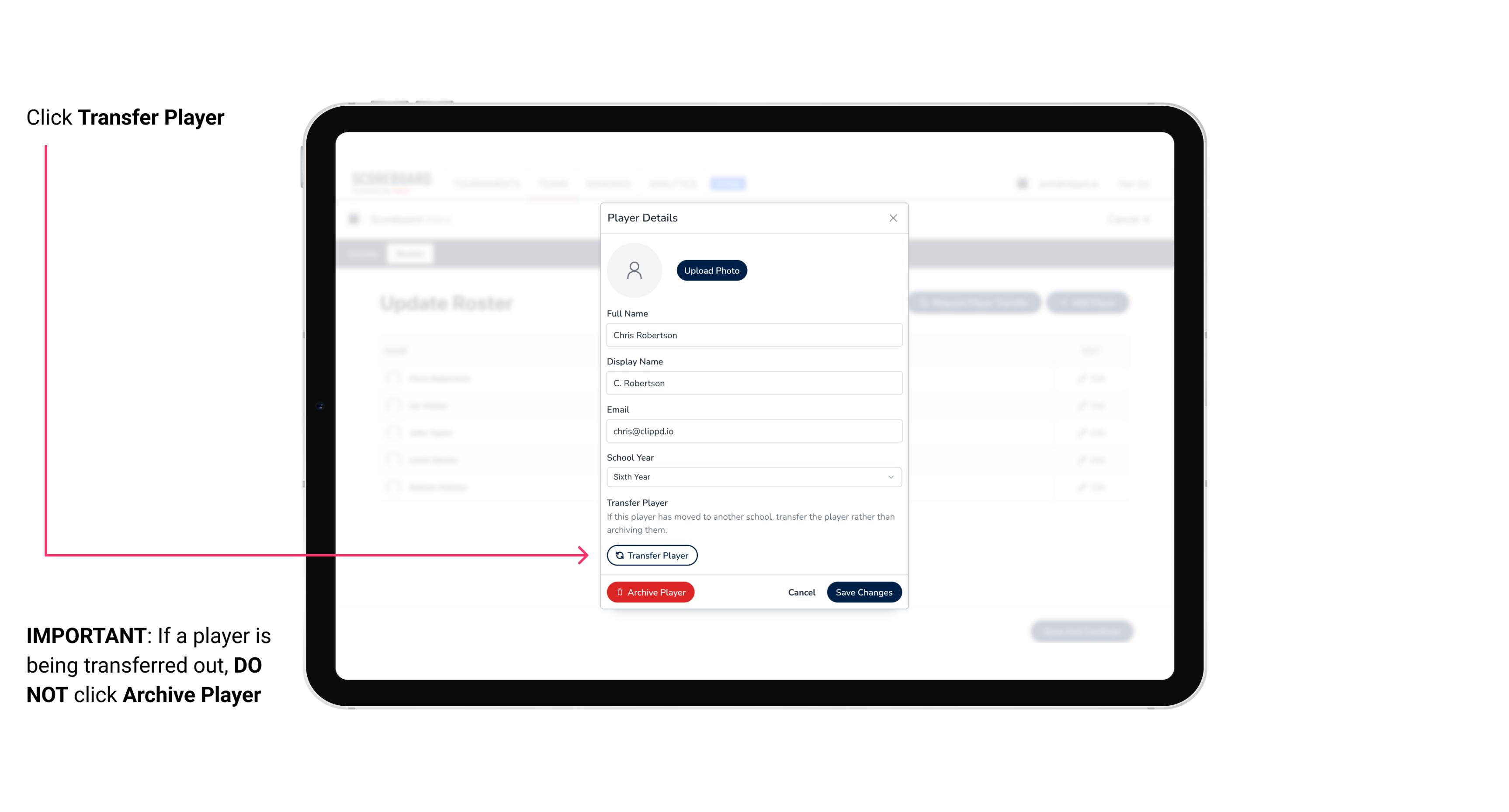The width and height of the screenshot is (1509, 812).
Task: Click the sync icon on Transfer Player
Action: click(618, 555)
